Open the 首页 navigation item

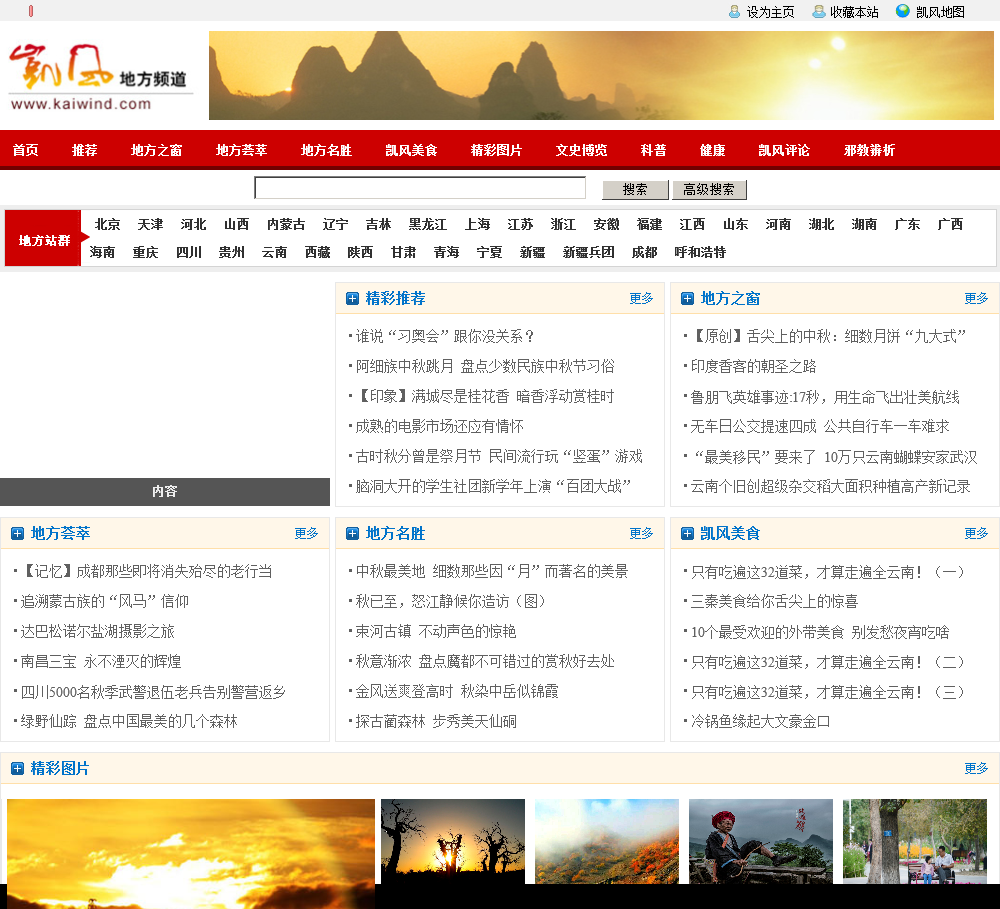26,150
